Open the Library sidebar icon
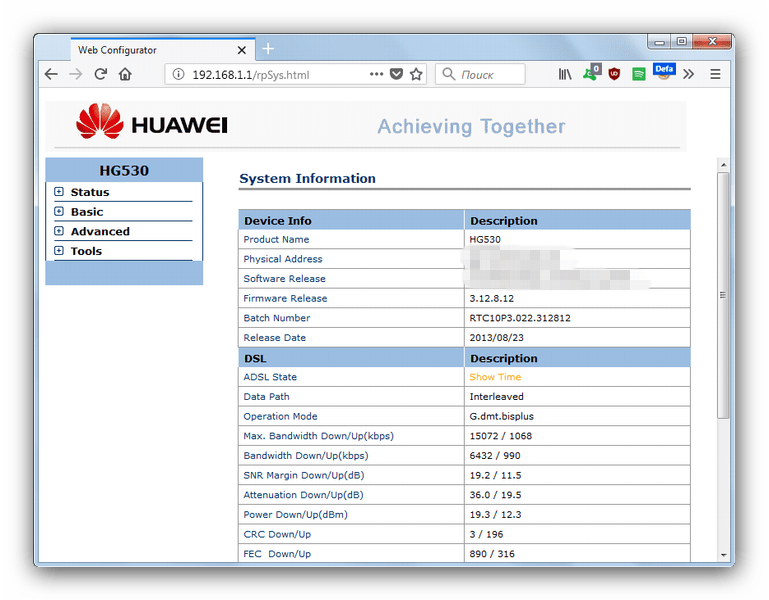The image size is (769, 600). click(x=565, y=74)
